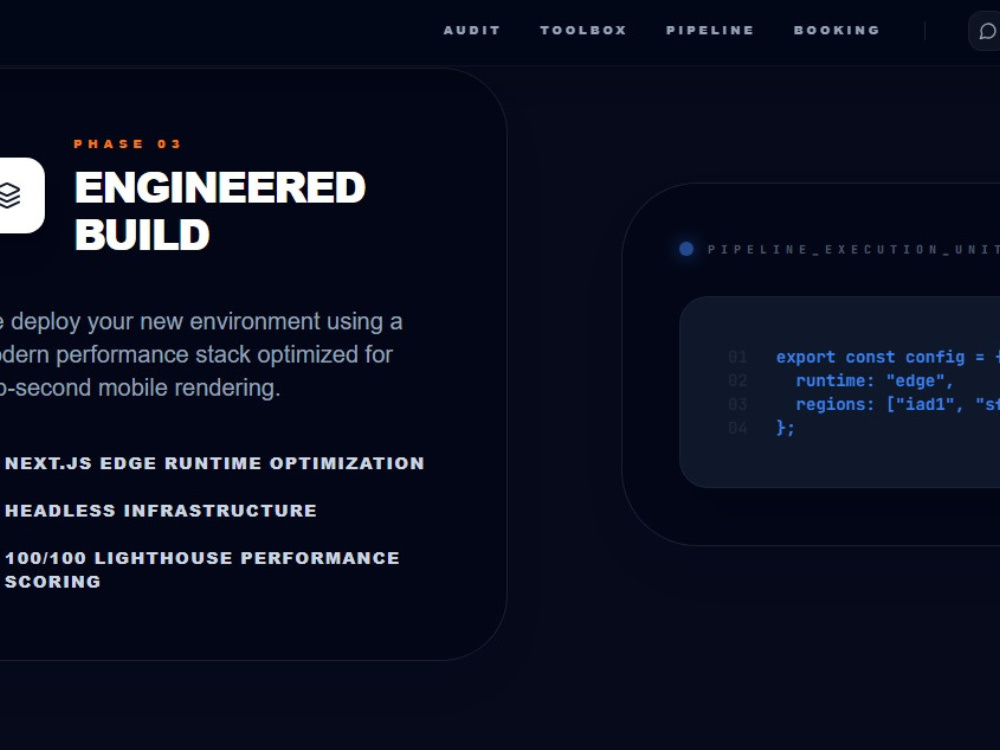Open the BOOKING page link
Screen dimensions: 1000x750
(x=837, y=30)
